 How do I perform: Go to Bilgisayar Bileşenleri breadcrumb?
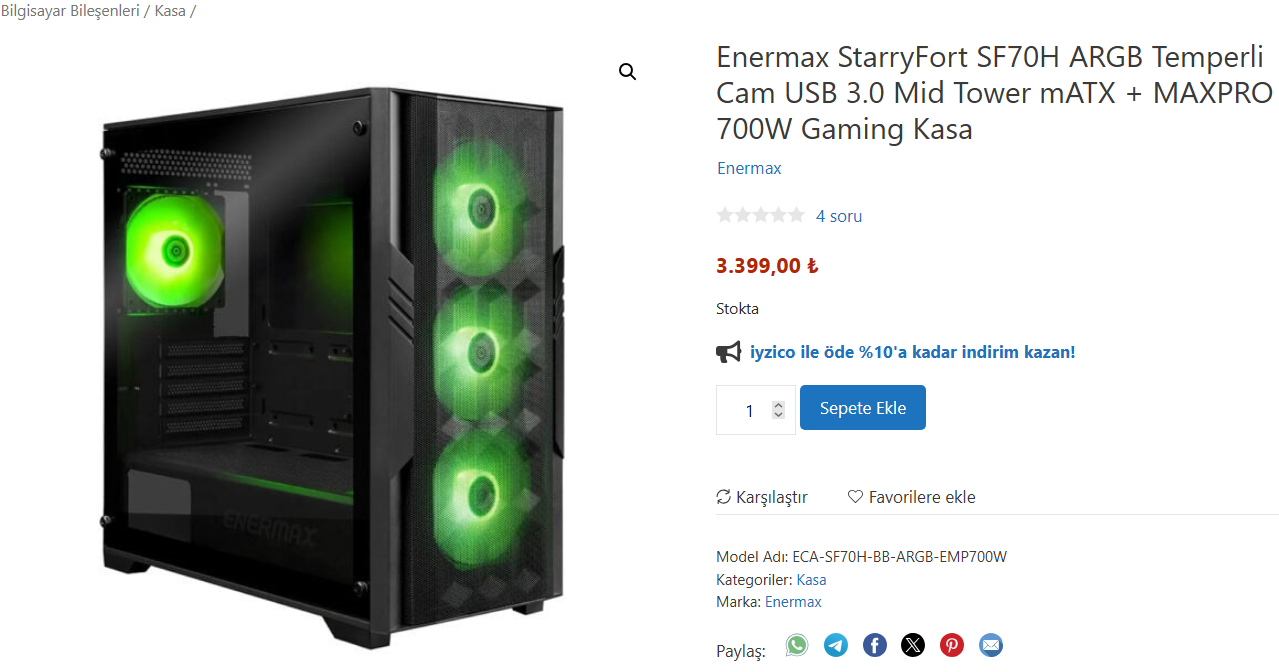(x=70, y=12)
